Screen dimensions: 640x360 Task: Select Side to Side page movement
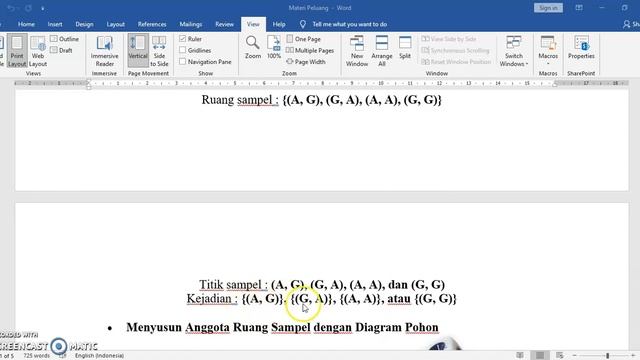159,51
